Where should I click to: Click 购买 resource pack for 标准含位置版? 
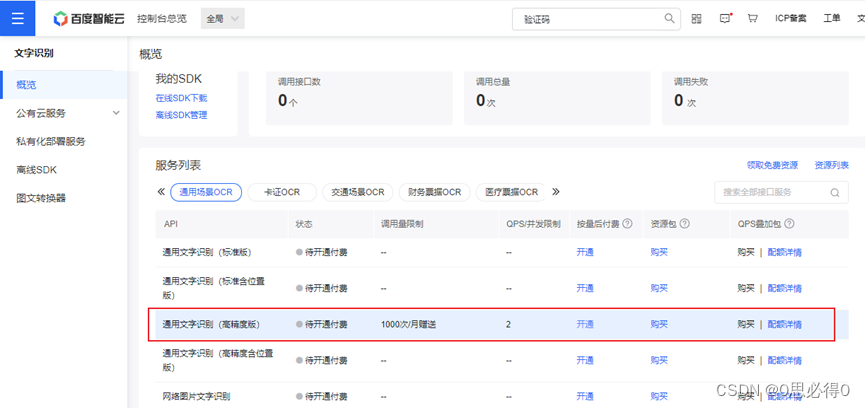659,288
